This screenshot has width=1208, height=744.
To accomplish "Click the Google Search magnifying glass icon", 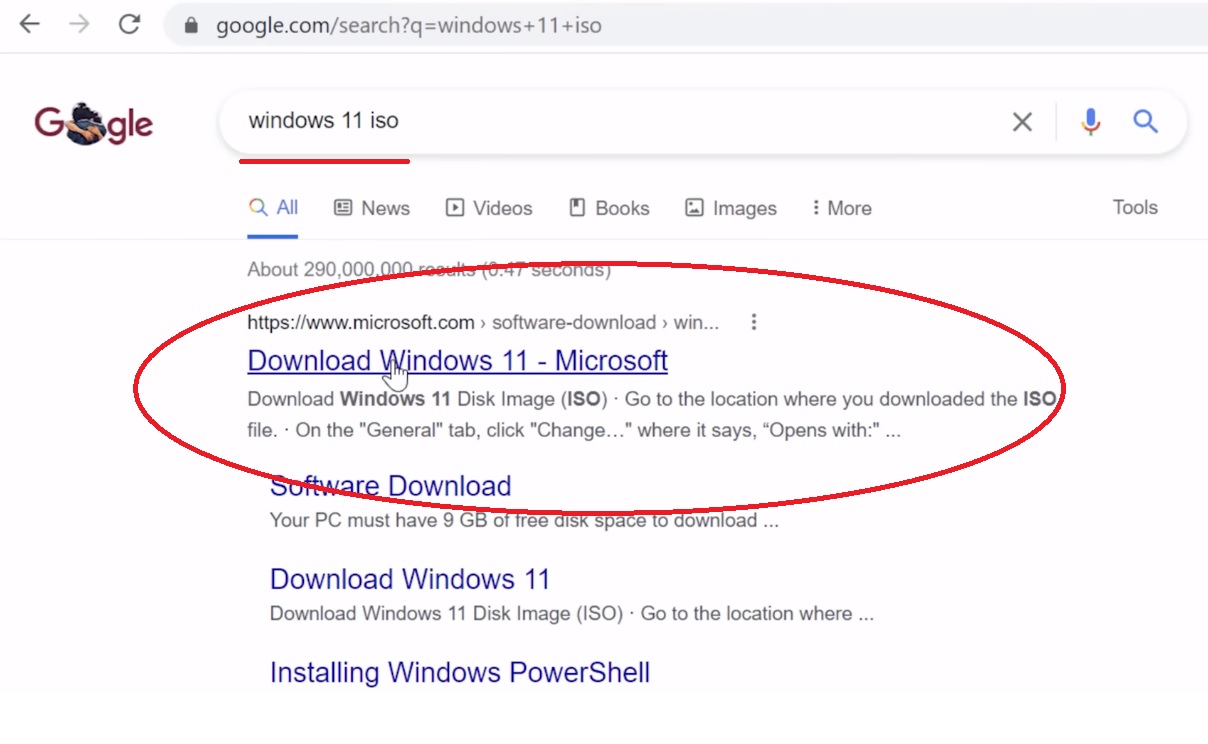I will (1144, 121).
